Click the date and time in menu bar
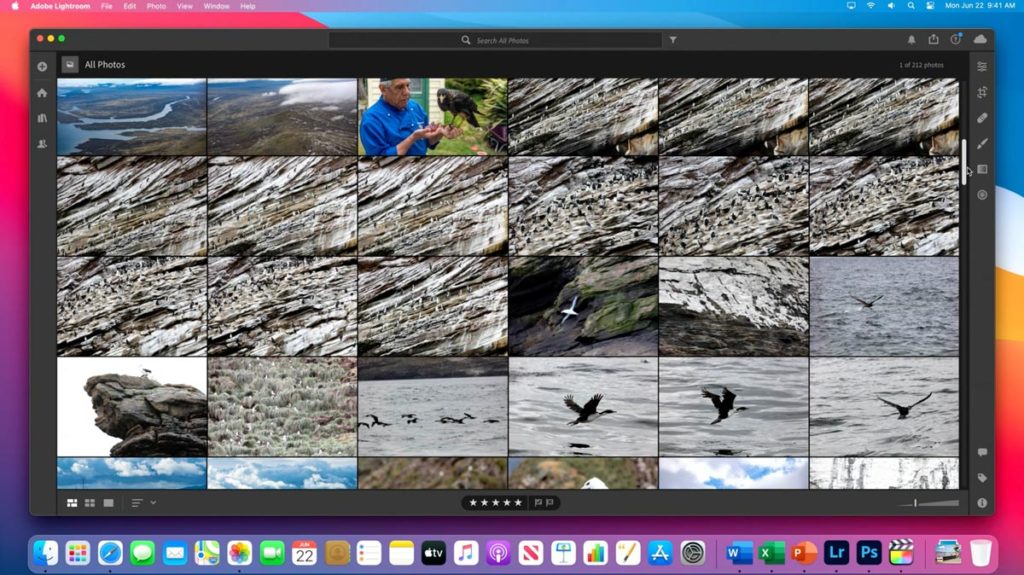The image size is (1024, 575). [x=980, y=6]
